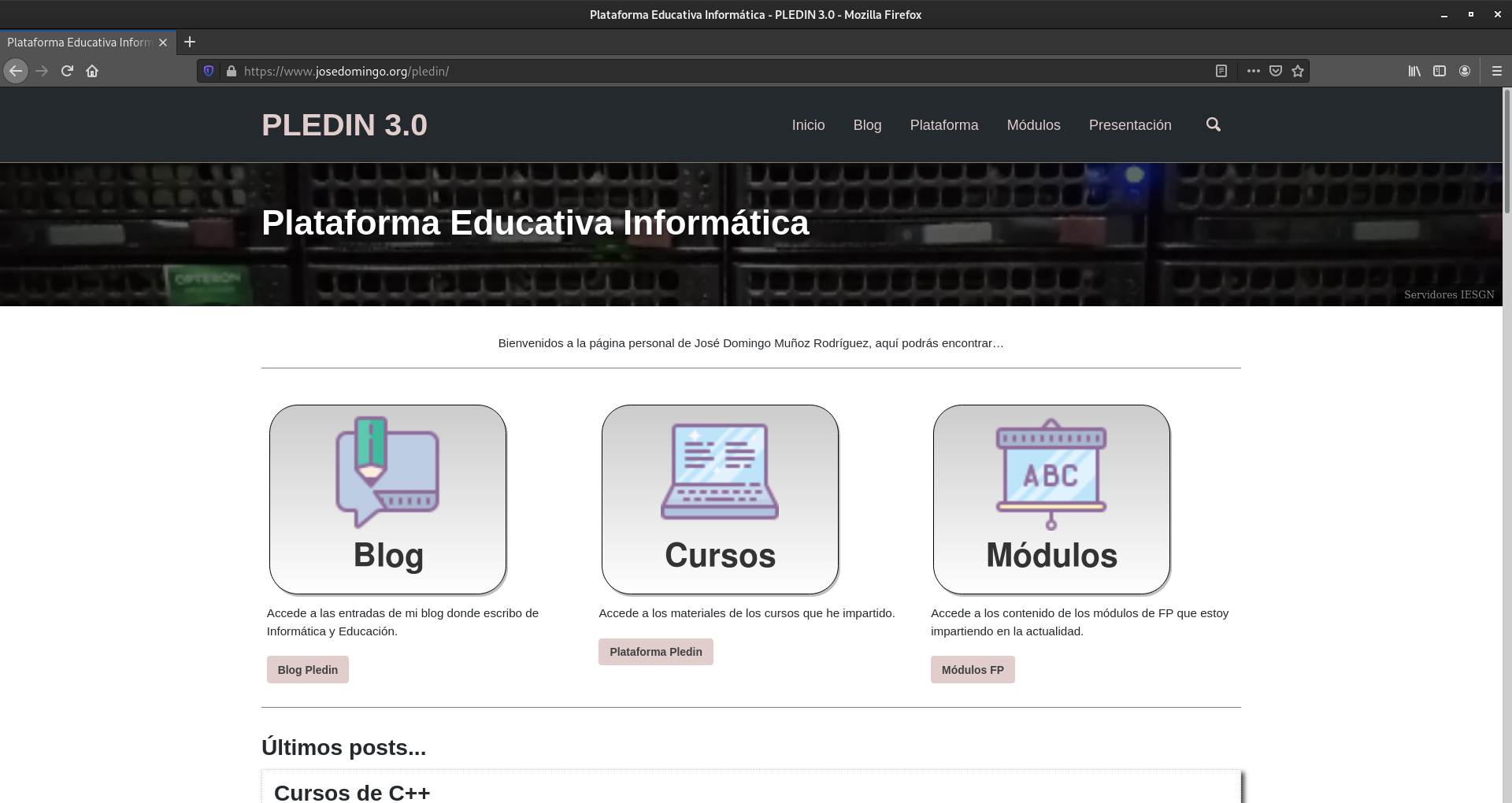Open the hamburger application menu
Screen dimensions: 1512x803
[1496, 71]
